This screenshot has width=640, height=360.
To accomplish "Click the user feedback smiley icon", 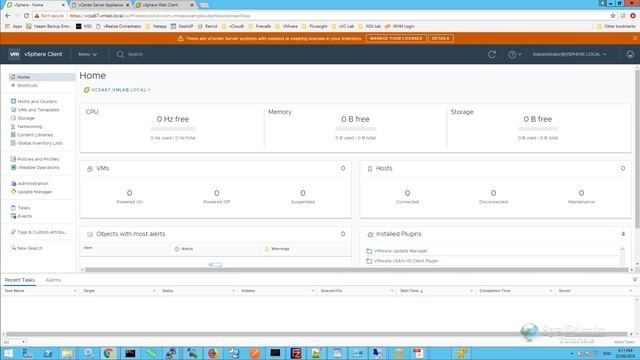I will [630, 54].
